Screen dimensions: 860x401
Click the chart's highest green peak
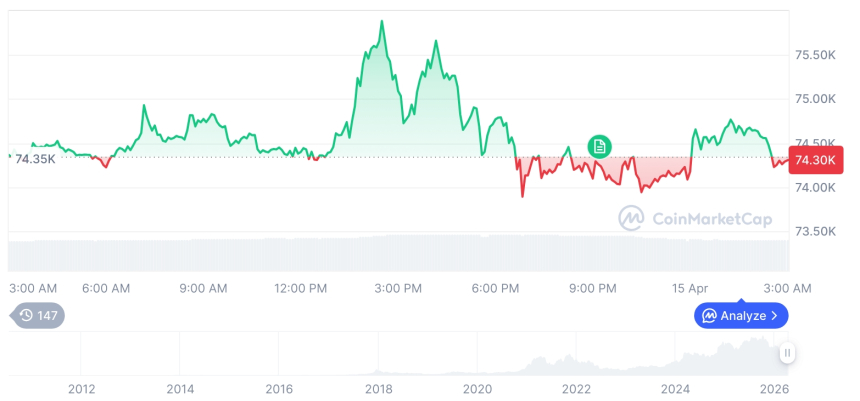tap(381, 21)
